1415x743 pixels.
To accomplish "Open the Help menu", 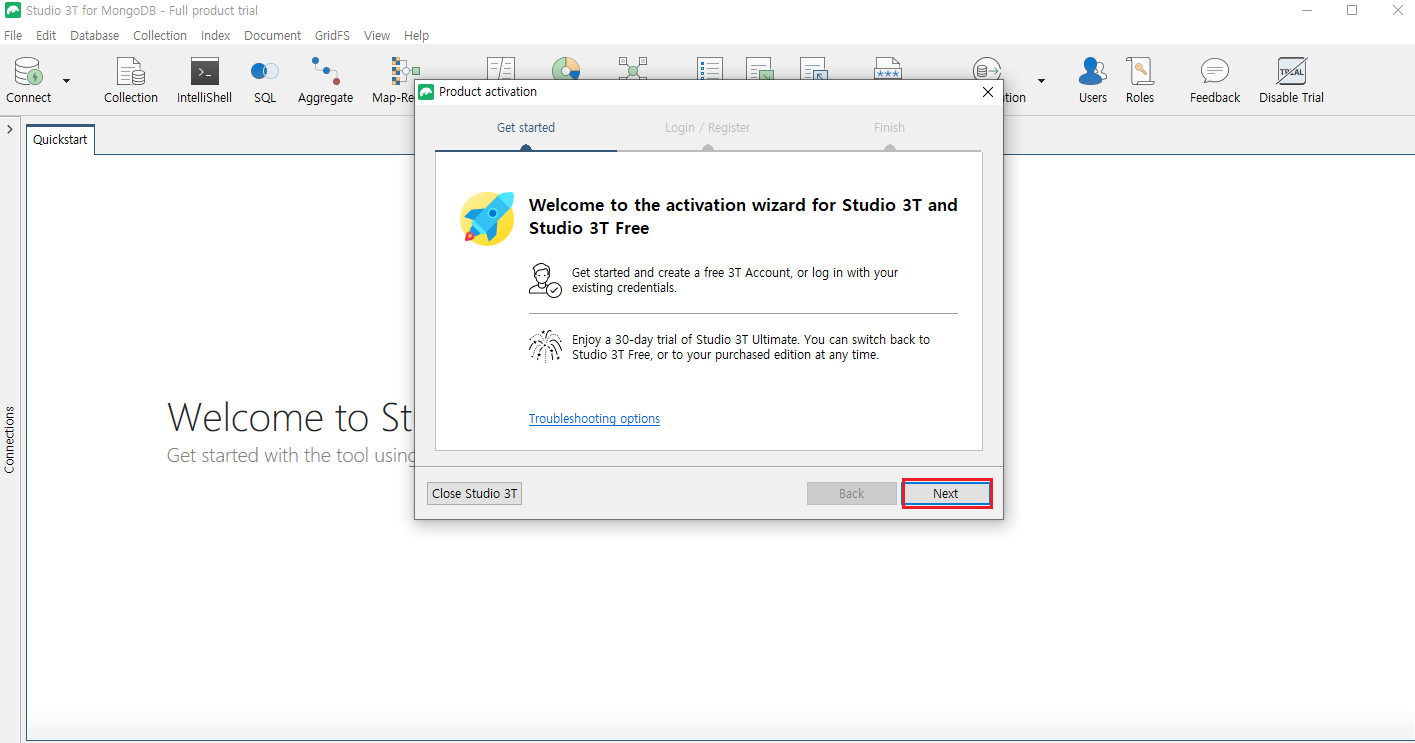I will pyautogui.click(x=416, y=35).
